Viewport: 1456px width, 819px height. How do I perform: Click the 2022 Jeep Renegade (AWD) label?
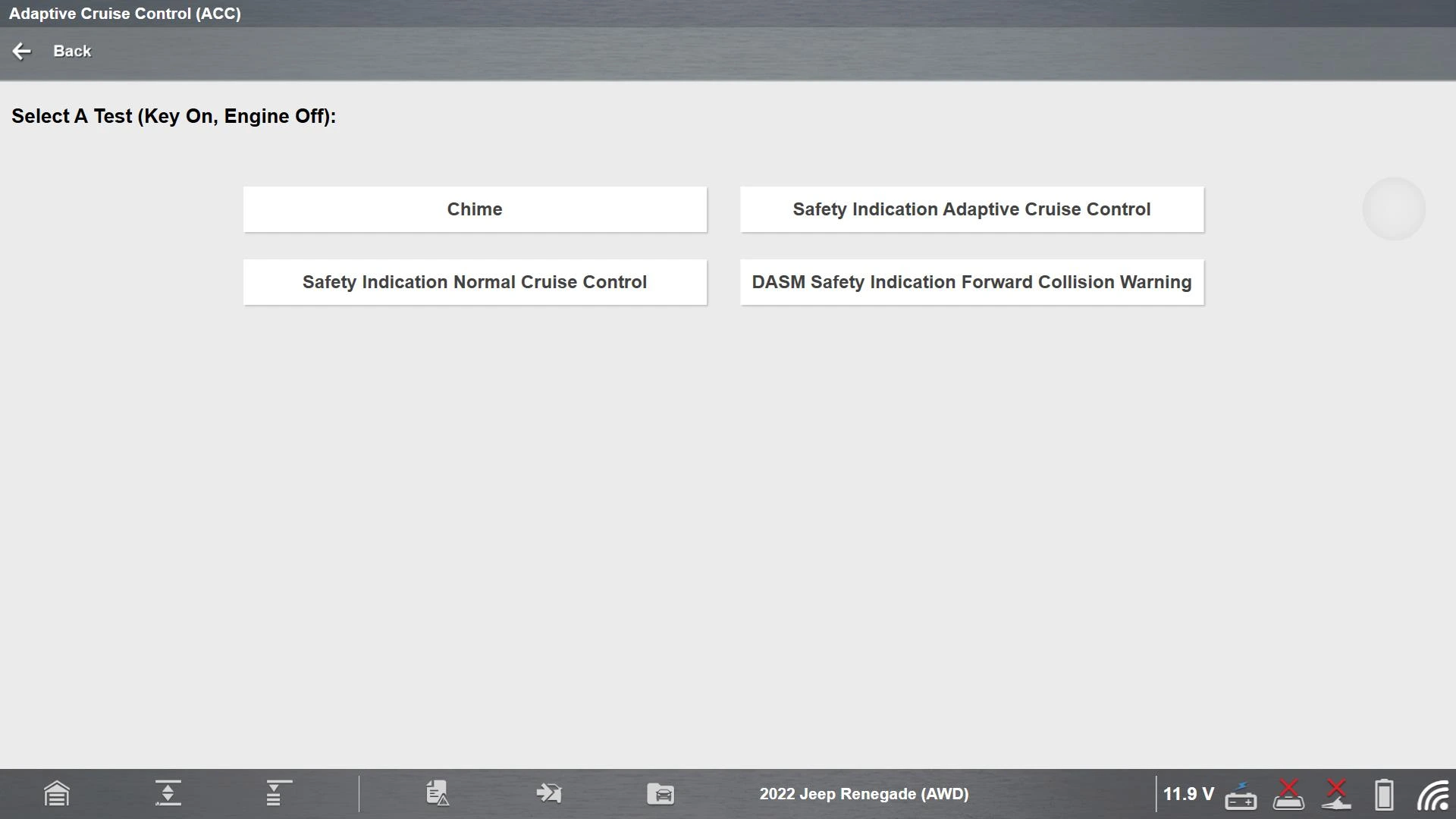[x=864, y=794]
